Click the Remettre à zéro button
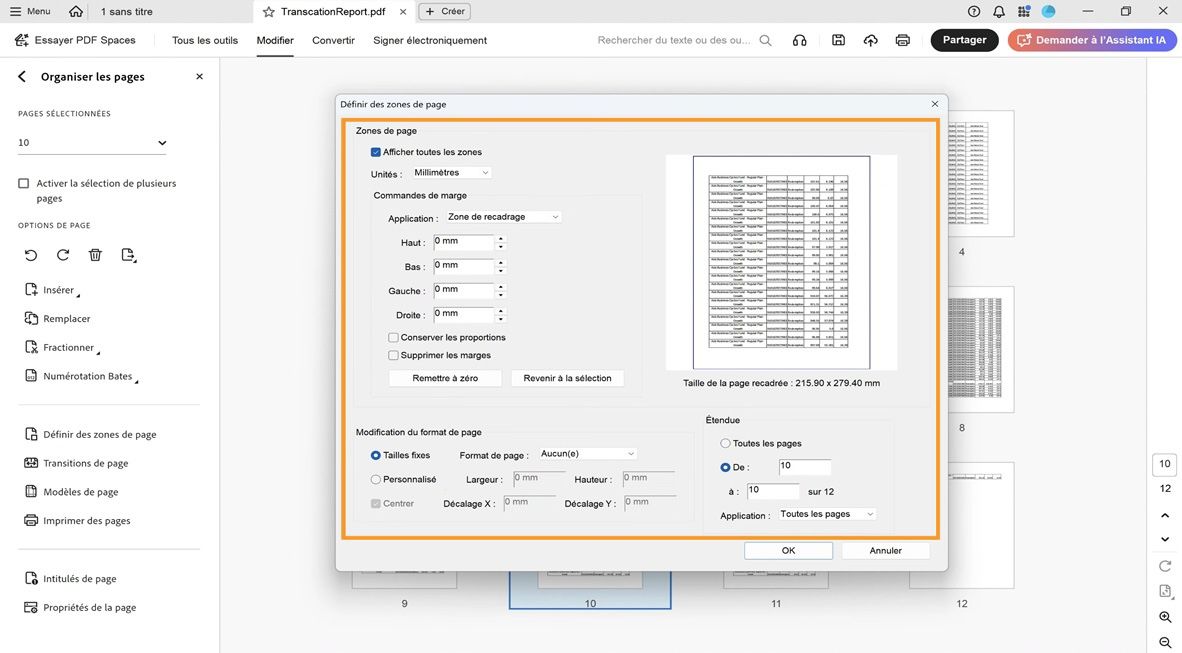The image size is (1182, 653). coord(446,379)
